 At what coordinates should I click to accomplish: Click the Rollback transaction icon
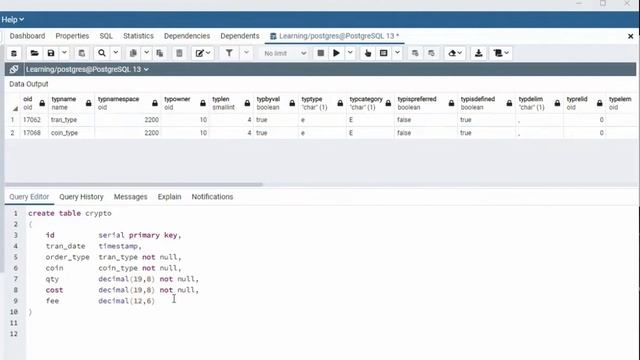(x=431, y=53)
